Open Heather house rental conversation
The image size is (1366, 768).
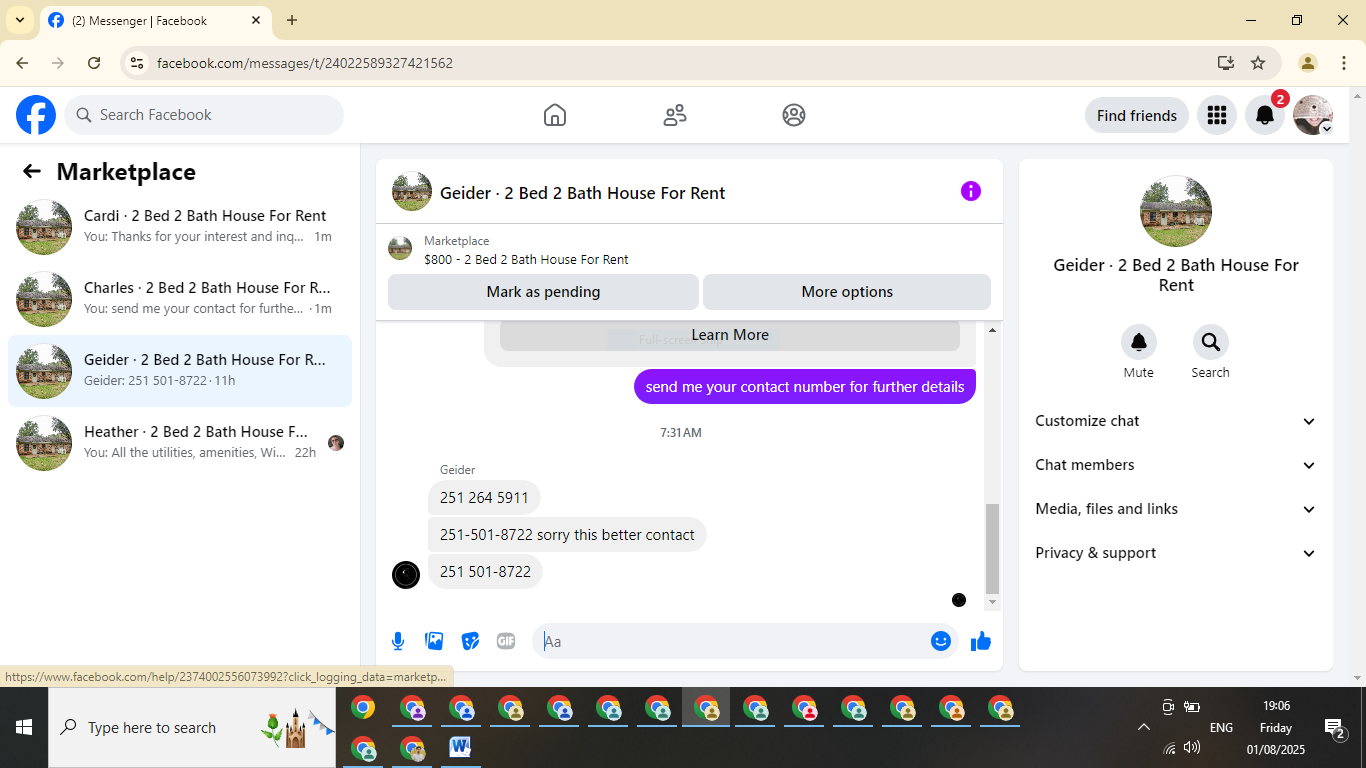click(x=180, y=443)
